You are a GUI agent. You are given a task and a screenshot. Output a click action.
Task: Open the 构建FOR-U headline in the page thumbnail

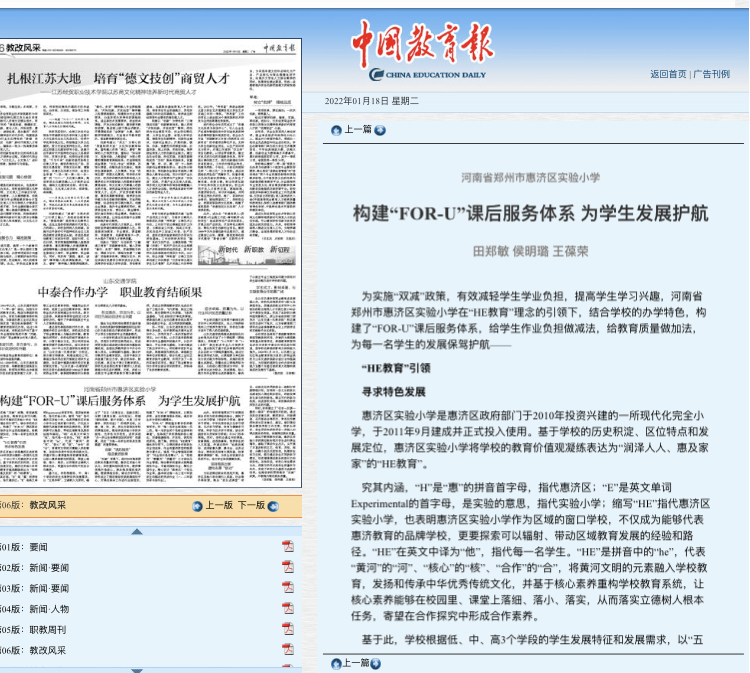click(120, 400)
